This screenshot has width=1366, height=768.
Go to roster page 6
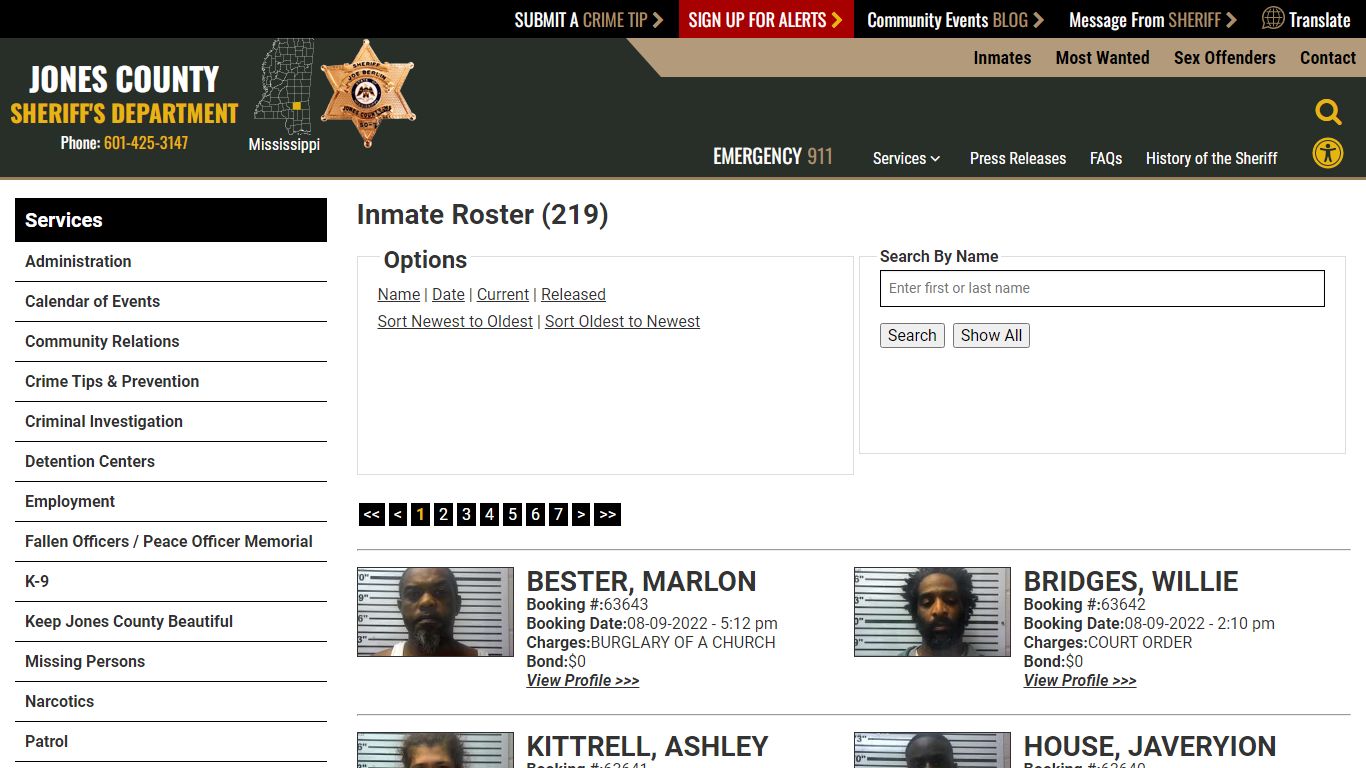[535, 514]
